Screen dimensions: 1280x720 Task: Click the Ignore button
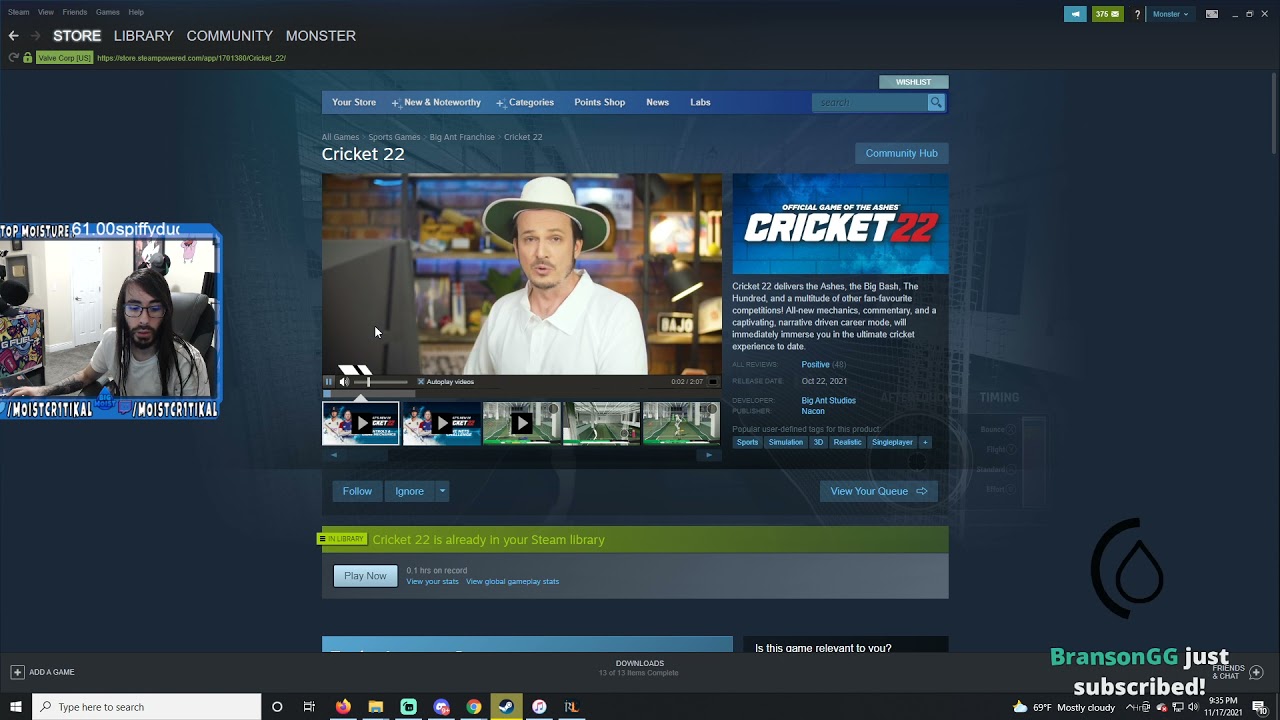tap(409, 491)
